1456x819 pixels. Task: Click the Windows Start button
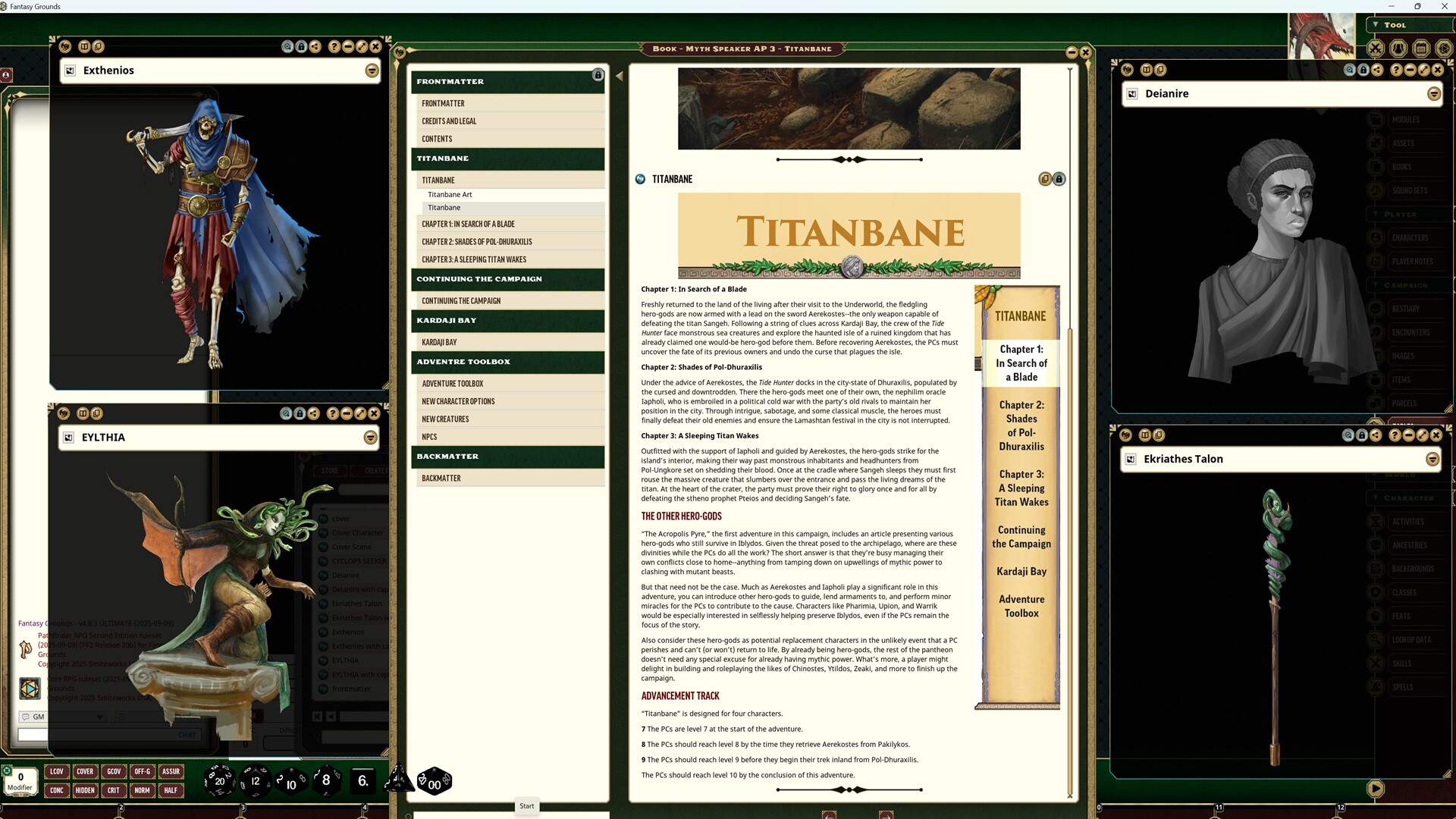pos(526,806)
